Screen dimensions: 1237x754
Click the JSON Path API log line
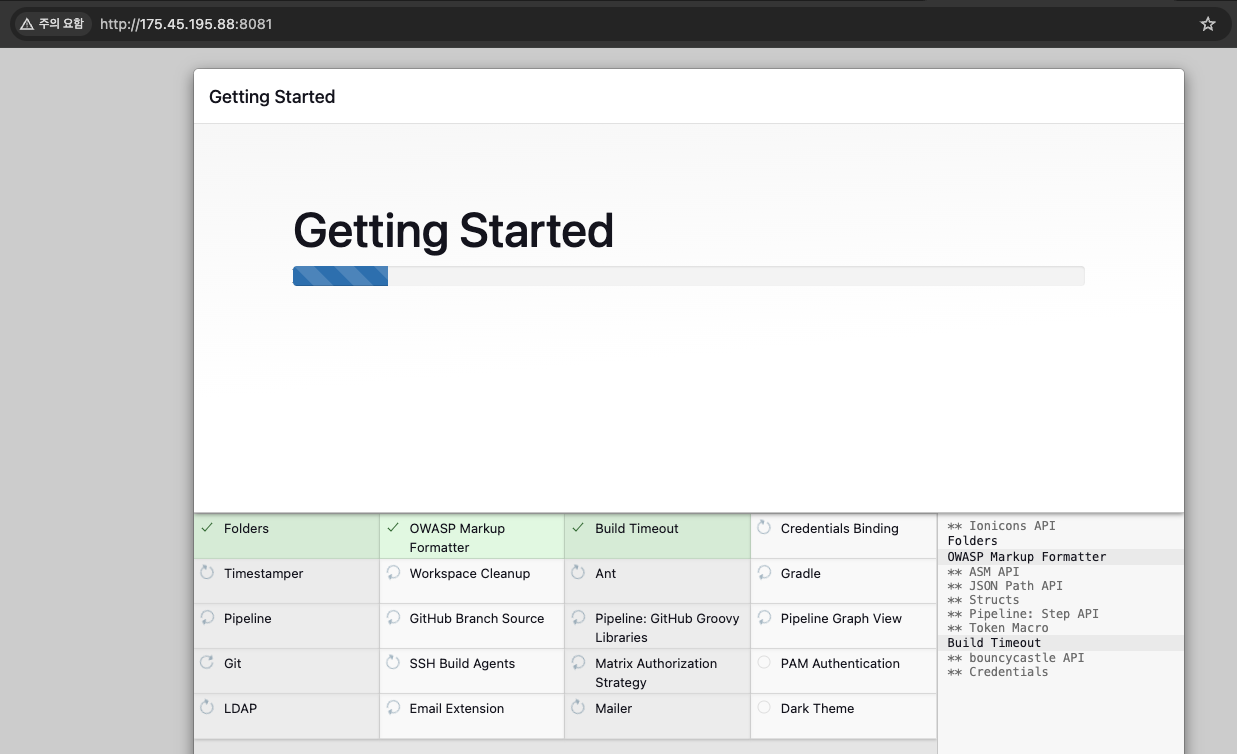(x=1005, y=586)
